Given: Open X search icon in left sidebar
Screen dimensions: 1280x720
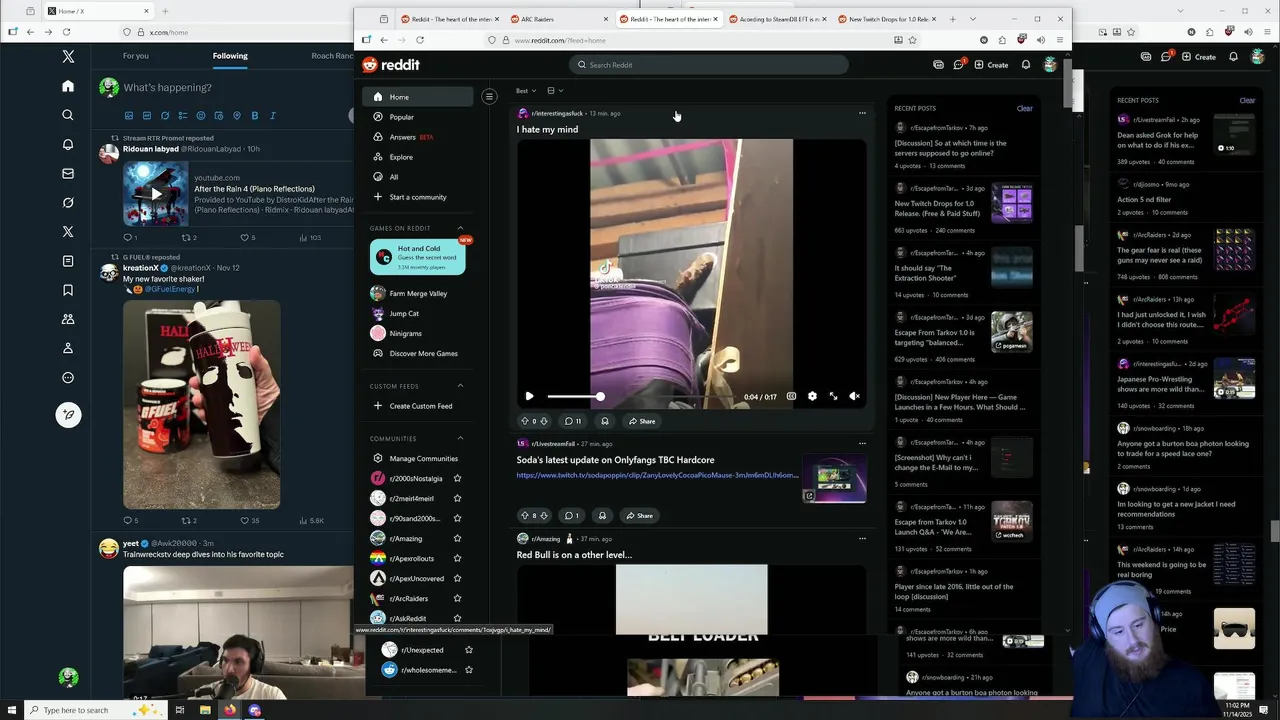Looking at the screenshot, I should pos(68,115).
